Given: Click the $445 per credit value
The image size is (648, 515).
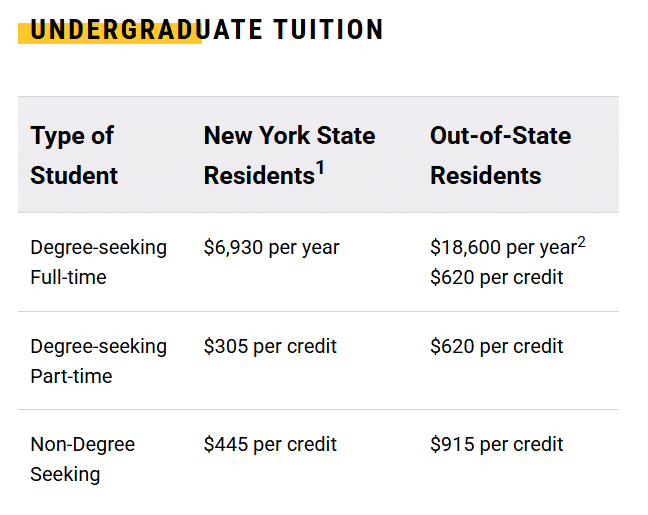Looking at the screenshot, I should (270, 444).
